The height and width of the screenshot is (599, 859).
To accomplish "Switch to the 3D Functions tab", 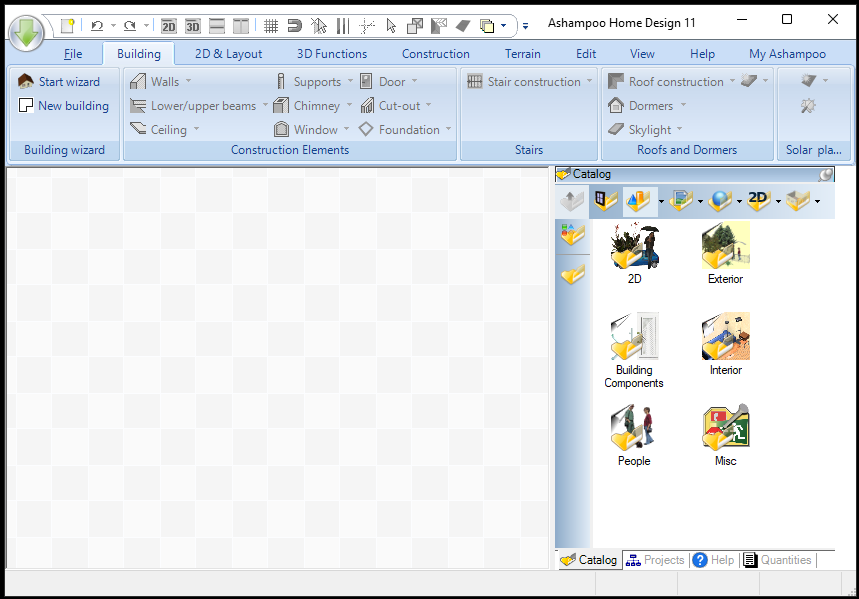I will [x=332, y=54].
